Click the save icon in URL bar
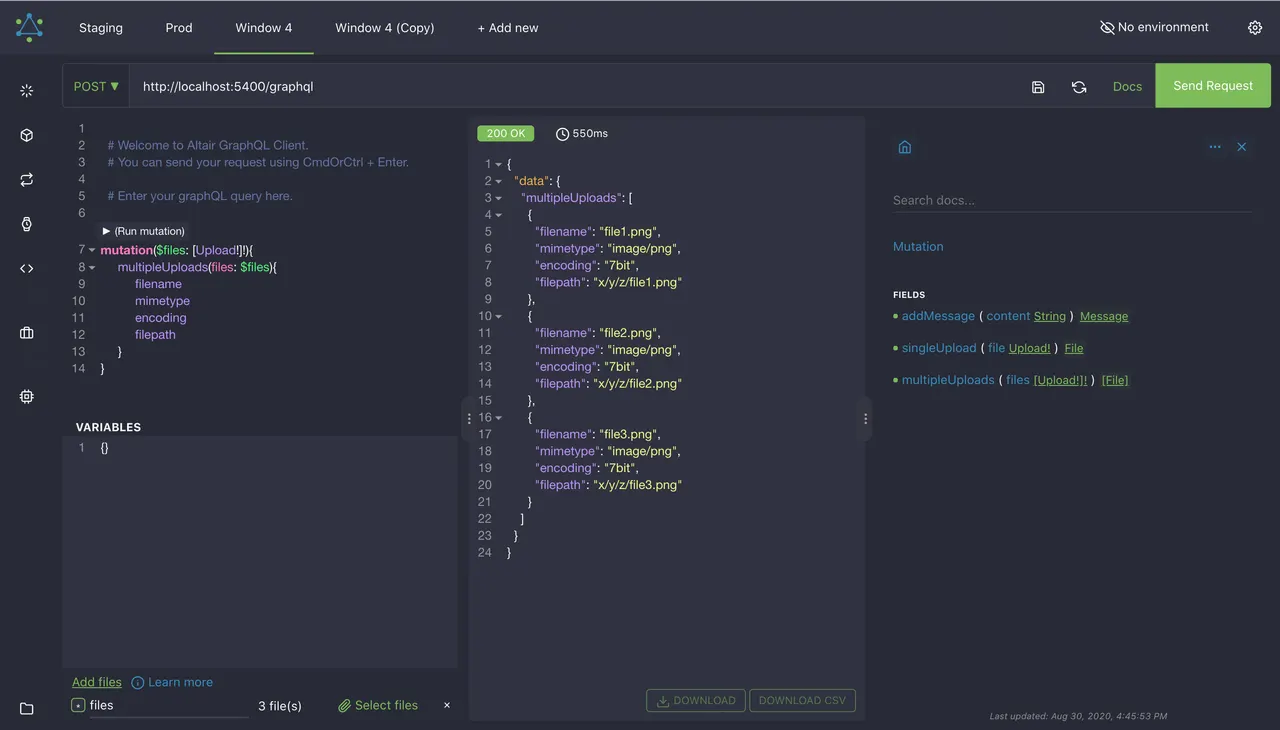Viewport: 1280px width, 730px height. (x=1038, y=87)
